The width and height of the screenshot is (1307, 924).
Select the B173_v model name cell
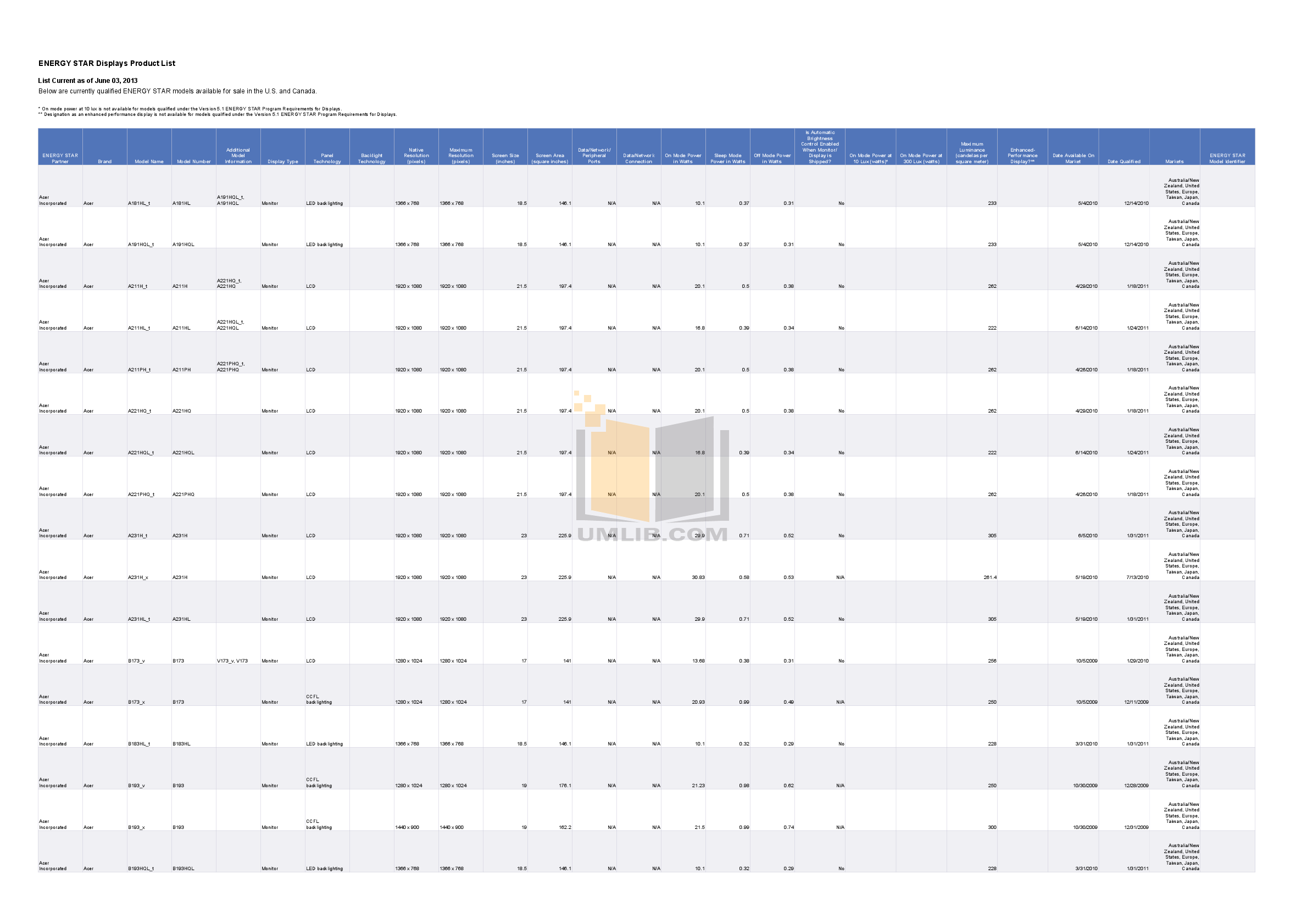click(x=137, y=661)
